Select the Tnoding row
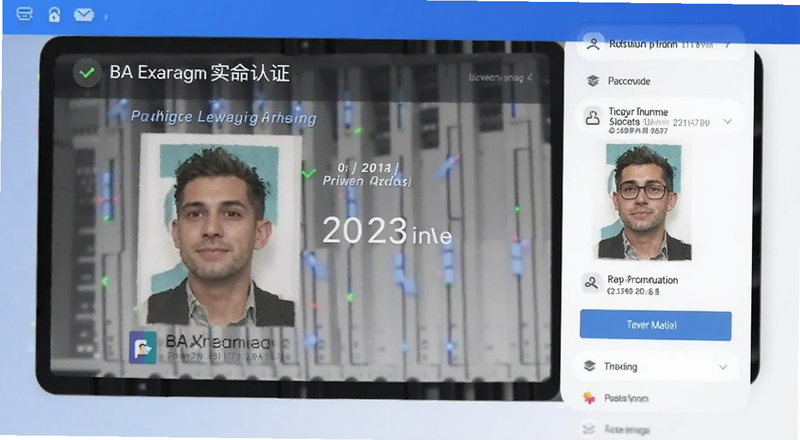 click(656, 366)
